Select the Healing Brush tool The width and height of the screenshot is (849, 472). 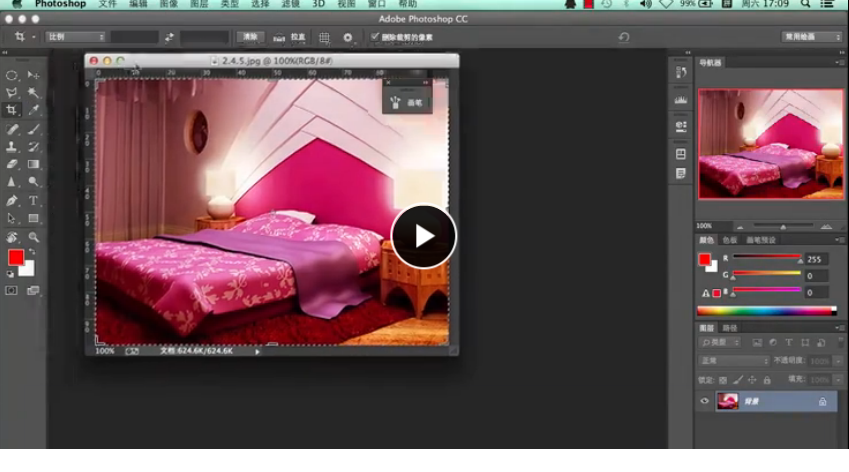tap(11, 129)
